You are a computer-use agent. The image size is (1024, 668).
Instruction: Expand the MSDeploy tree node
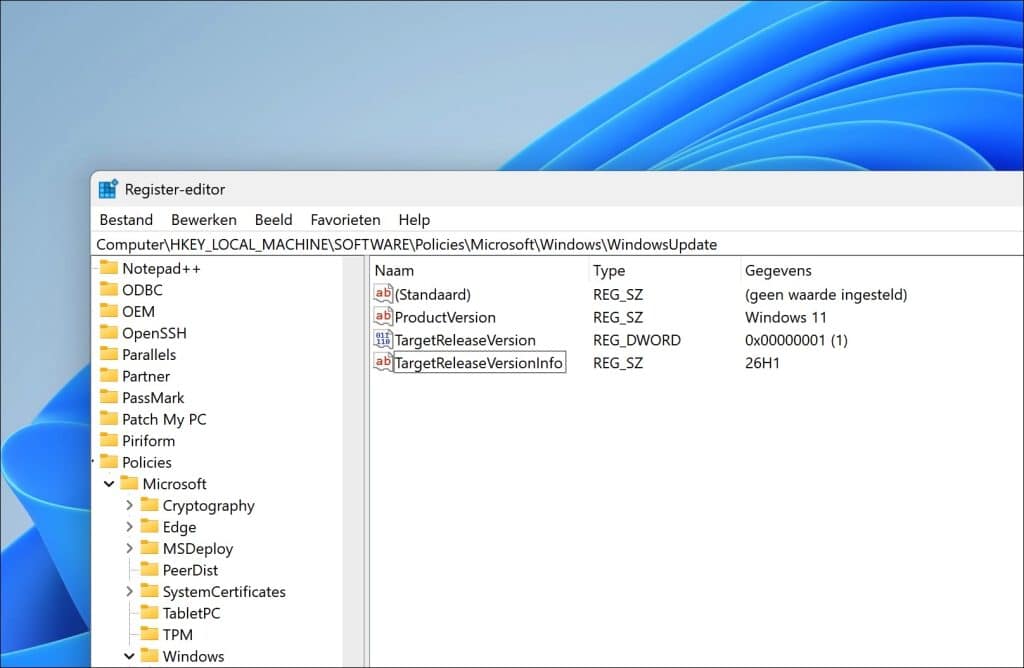click(129, 549)
